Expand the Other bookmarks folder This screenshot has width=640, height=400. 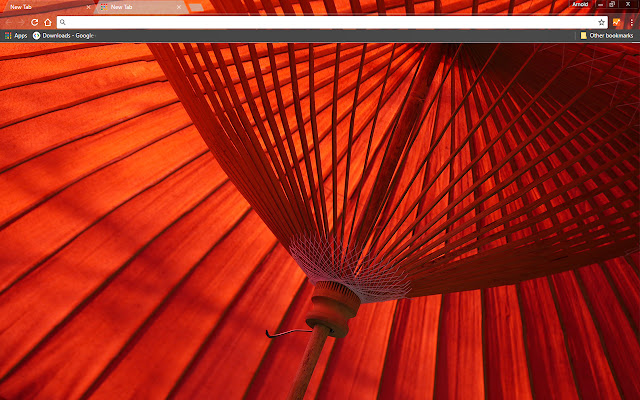point(607,36)
